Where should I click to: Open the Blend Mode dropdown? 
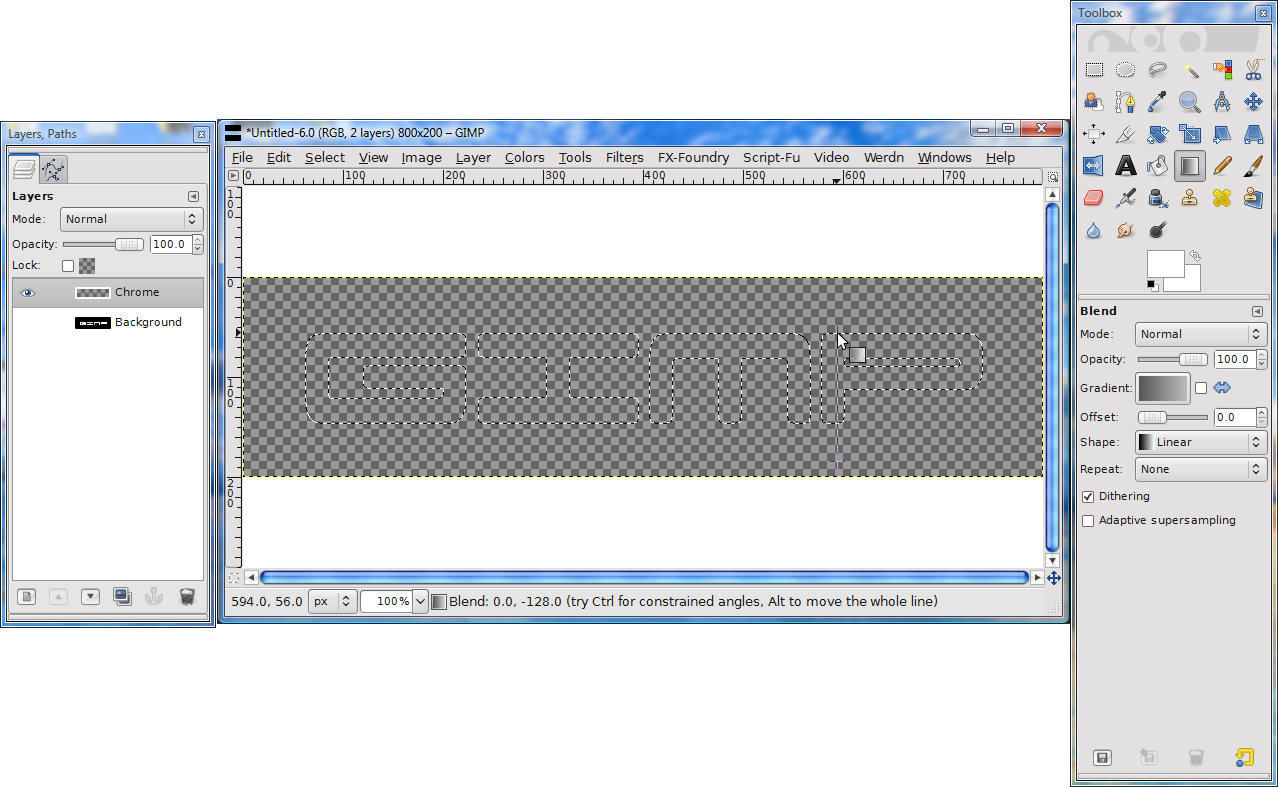[1200, 334]
